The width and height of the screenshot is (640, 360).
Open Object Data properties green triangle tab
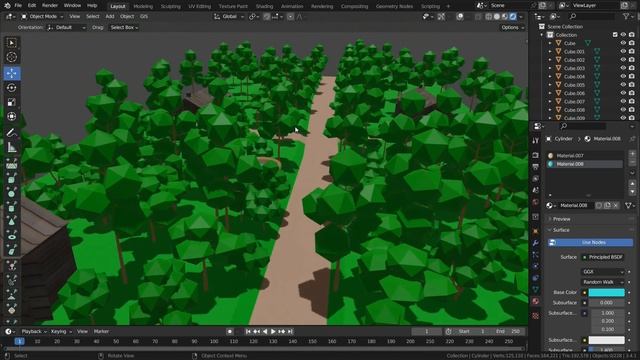click(x=536, y=289)
